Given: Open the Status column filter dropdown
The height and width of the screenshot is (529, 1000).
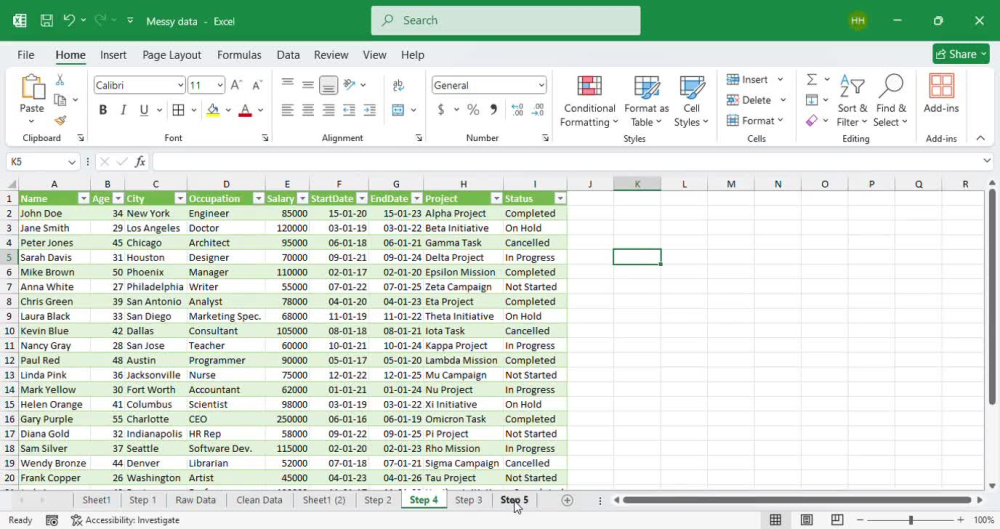Looking at the screenshot, I should 560,198.
